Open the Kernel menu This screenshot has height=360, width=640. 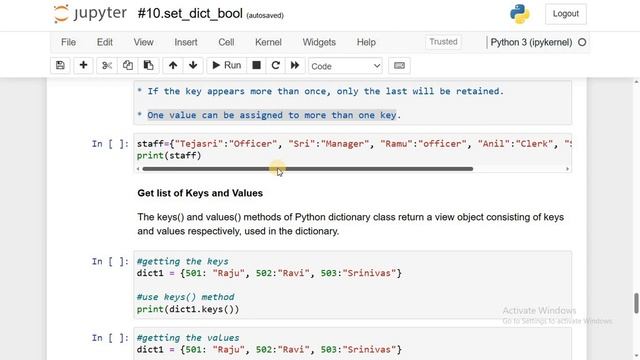(x=268, y=42)
